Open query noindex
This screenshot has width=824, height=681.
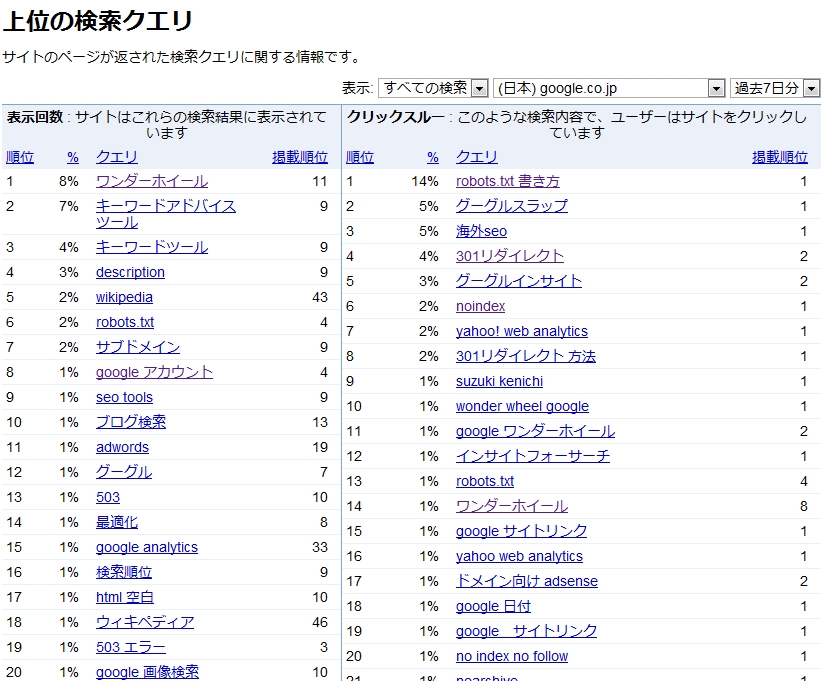click(480, 306)
